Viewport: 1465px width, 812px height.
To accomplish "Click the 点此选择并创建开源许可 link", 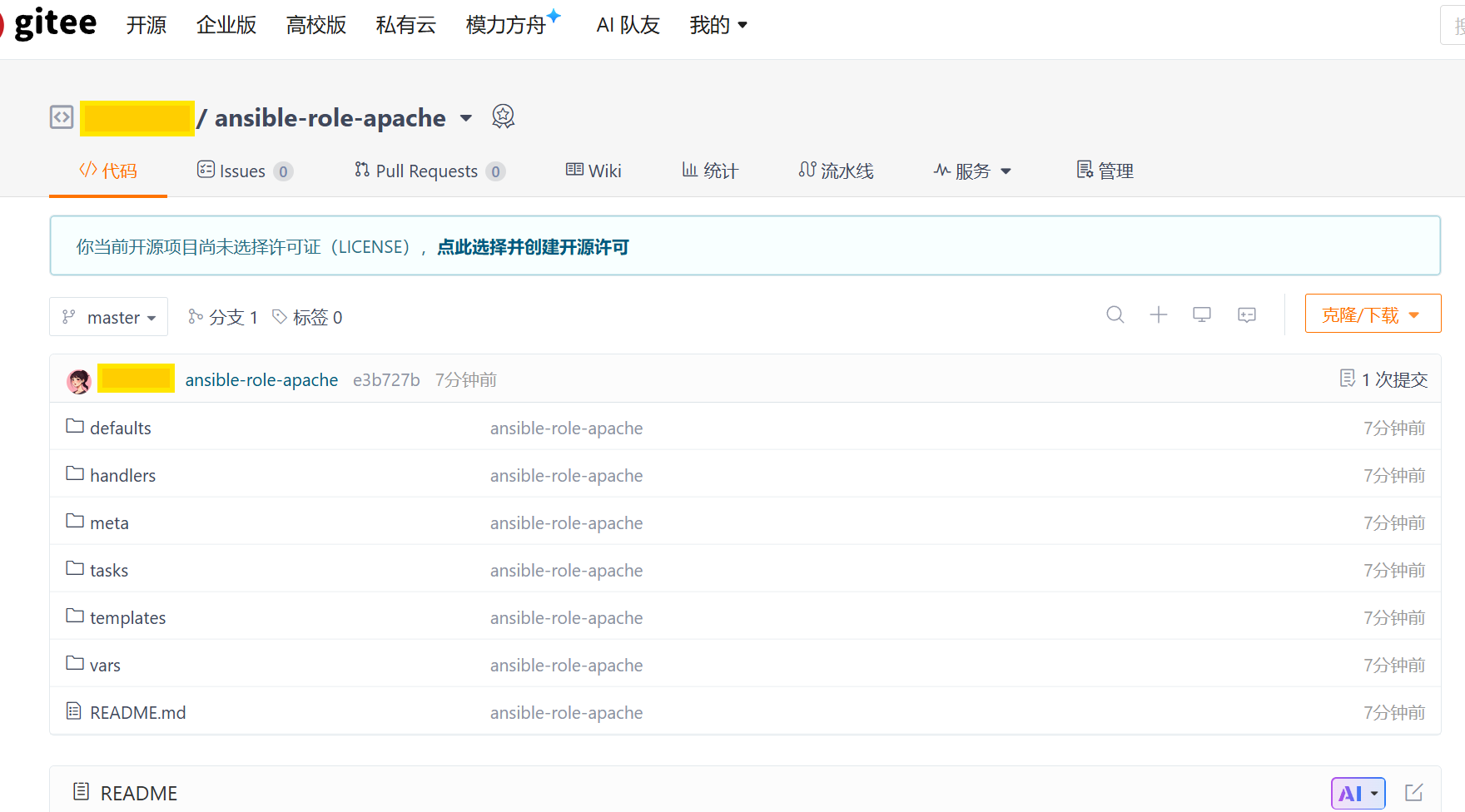I will click(534, 247).
